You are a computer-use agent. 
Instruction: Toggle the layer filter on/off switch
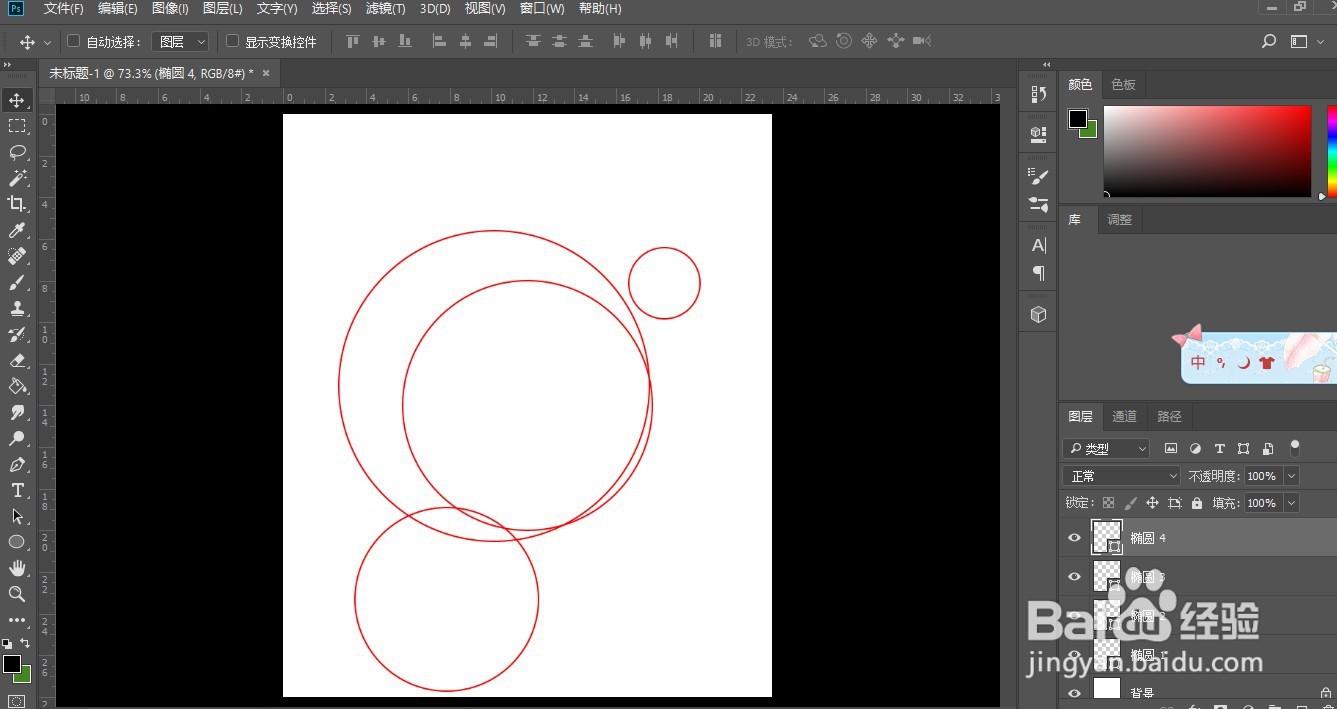click(1295, 446)
